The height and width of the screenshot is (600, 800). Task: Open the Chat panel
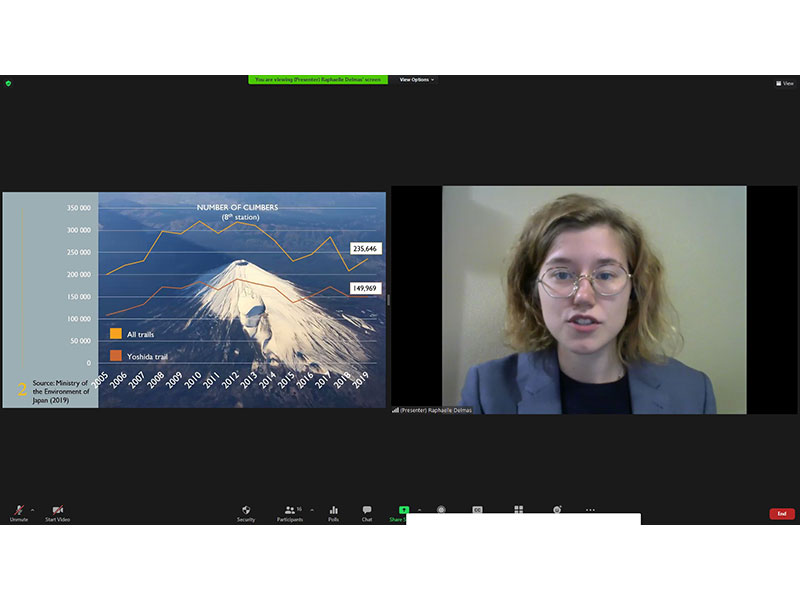[x=367, y=512]
